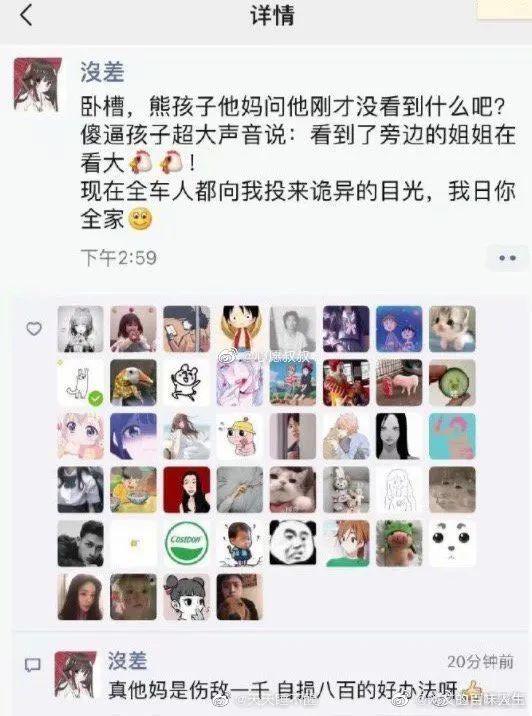Open the two-dot comment options button
Viewport: 532px width, 716px height.
point(507,258)
